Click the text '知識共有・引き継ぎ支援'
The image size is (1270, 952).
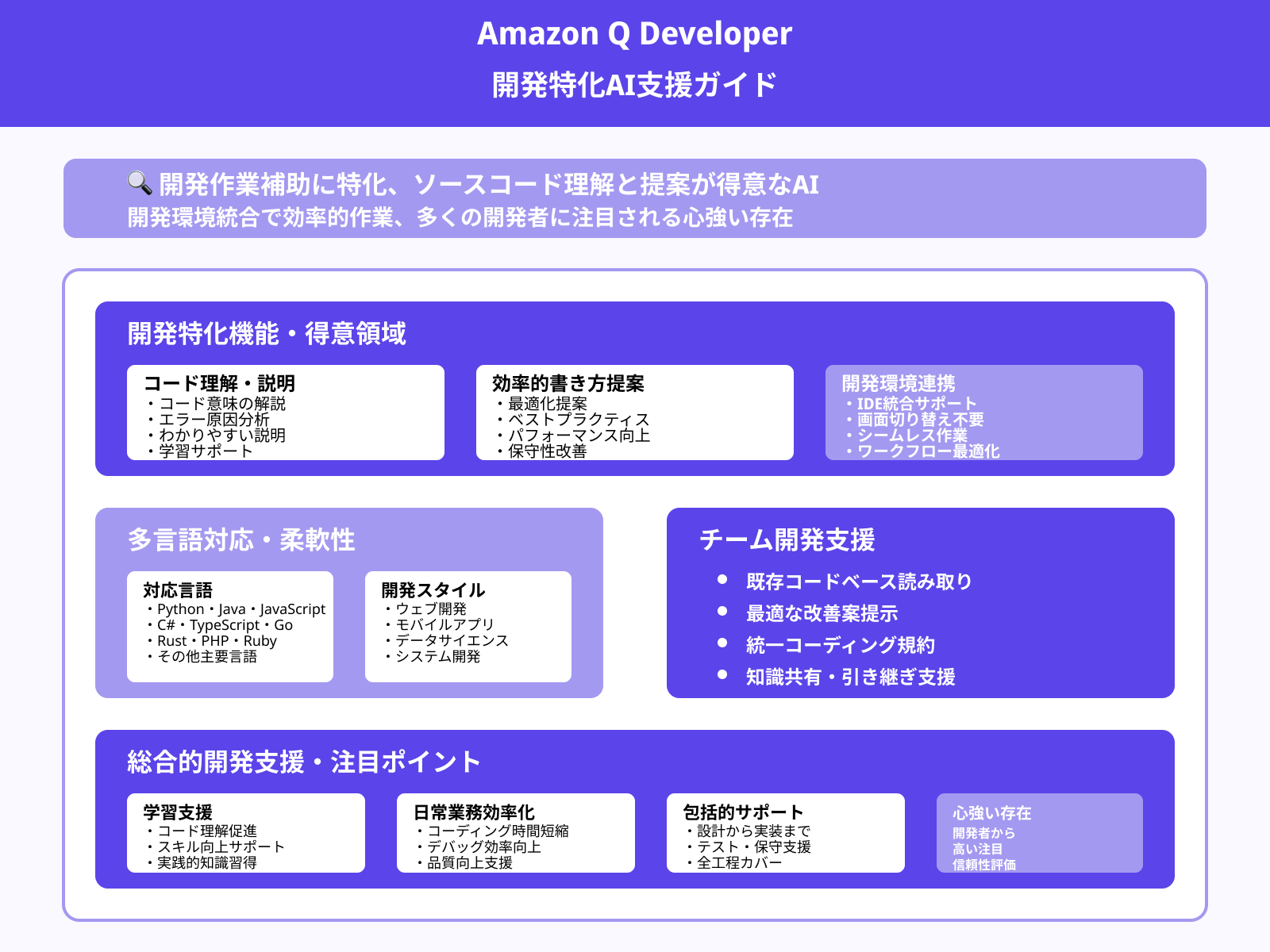click(x=851, y=677)
